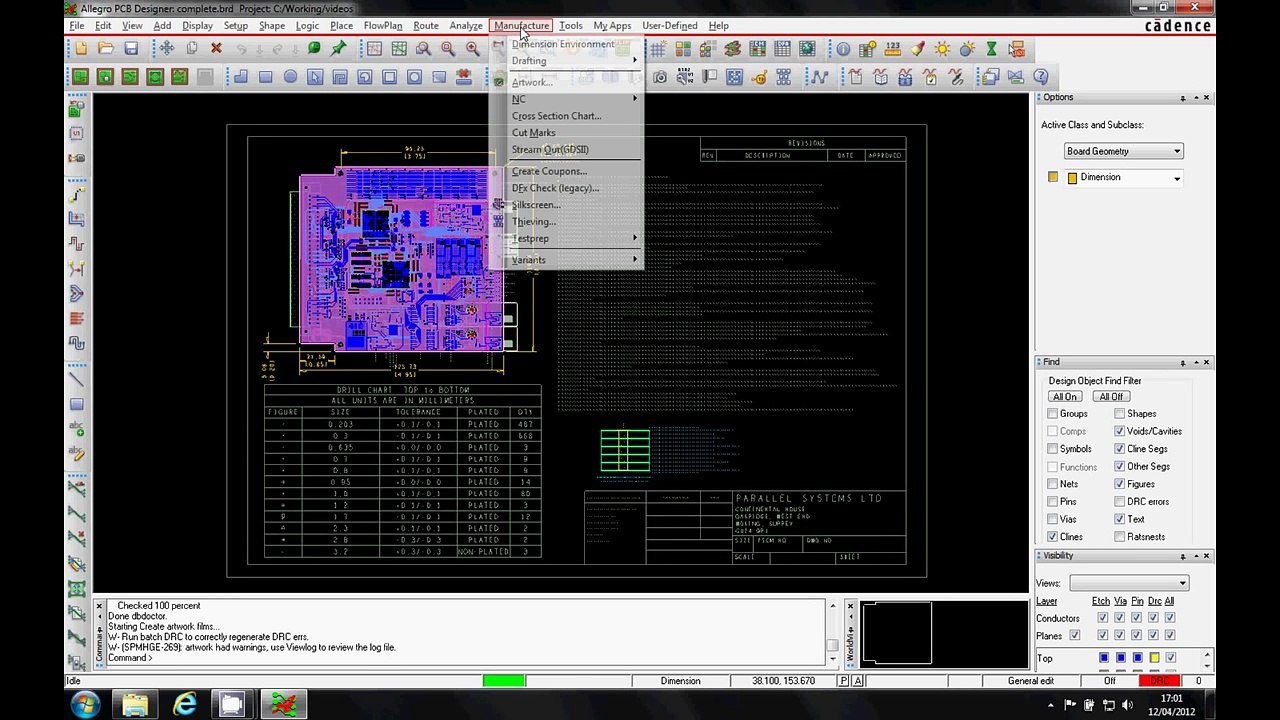This screenshot has width=1280, height=720.
Task: Click the red X delete icon
Action: coord(216,49)
